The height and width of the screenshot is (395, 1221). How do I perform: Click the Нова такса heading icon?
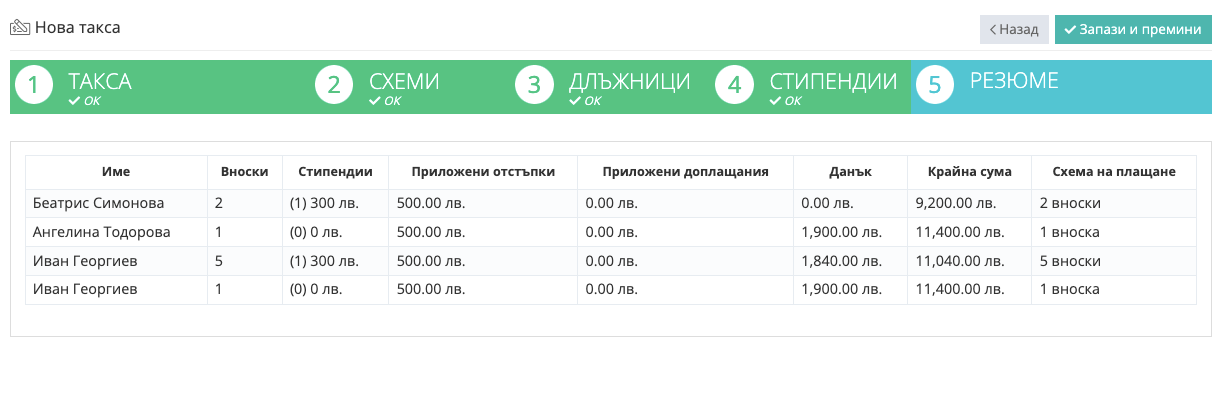click(x=20, y=28)
